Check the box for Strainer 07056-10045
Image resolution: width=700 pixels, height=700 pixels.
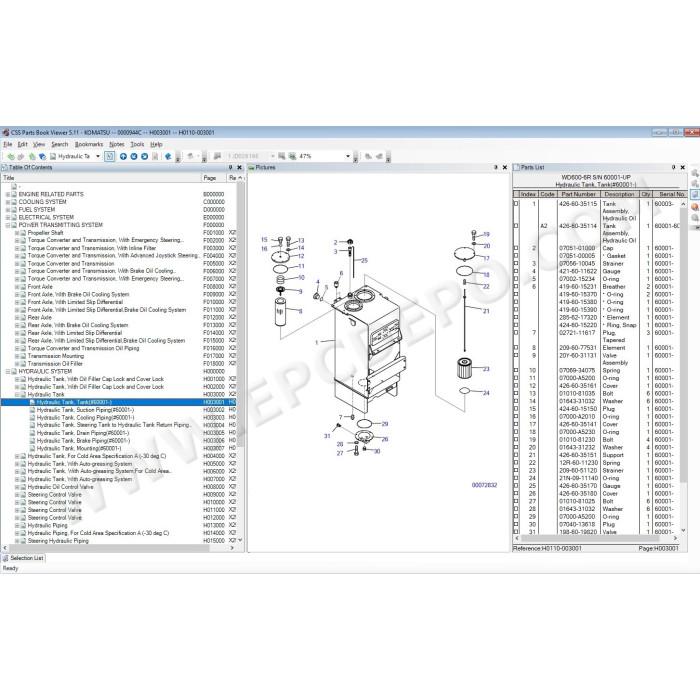click(x=516, y=263)
